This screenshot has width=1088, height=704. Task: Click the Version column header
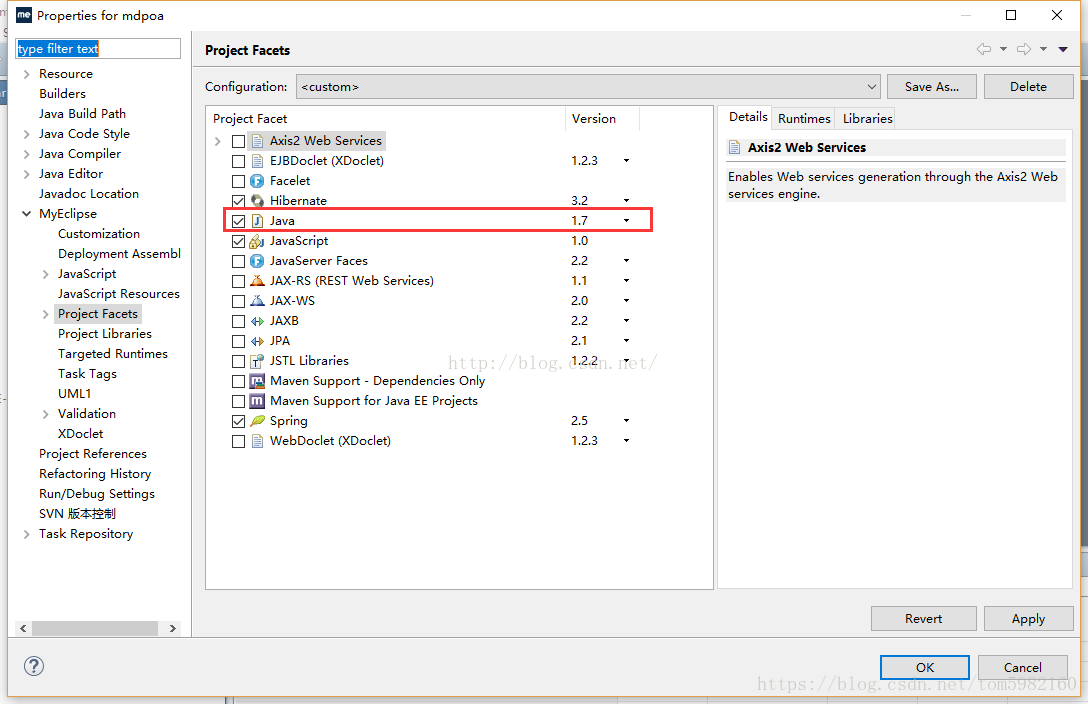tap(602, 119)
